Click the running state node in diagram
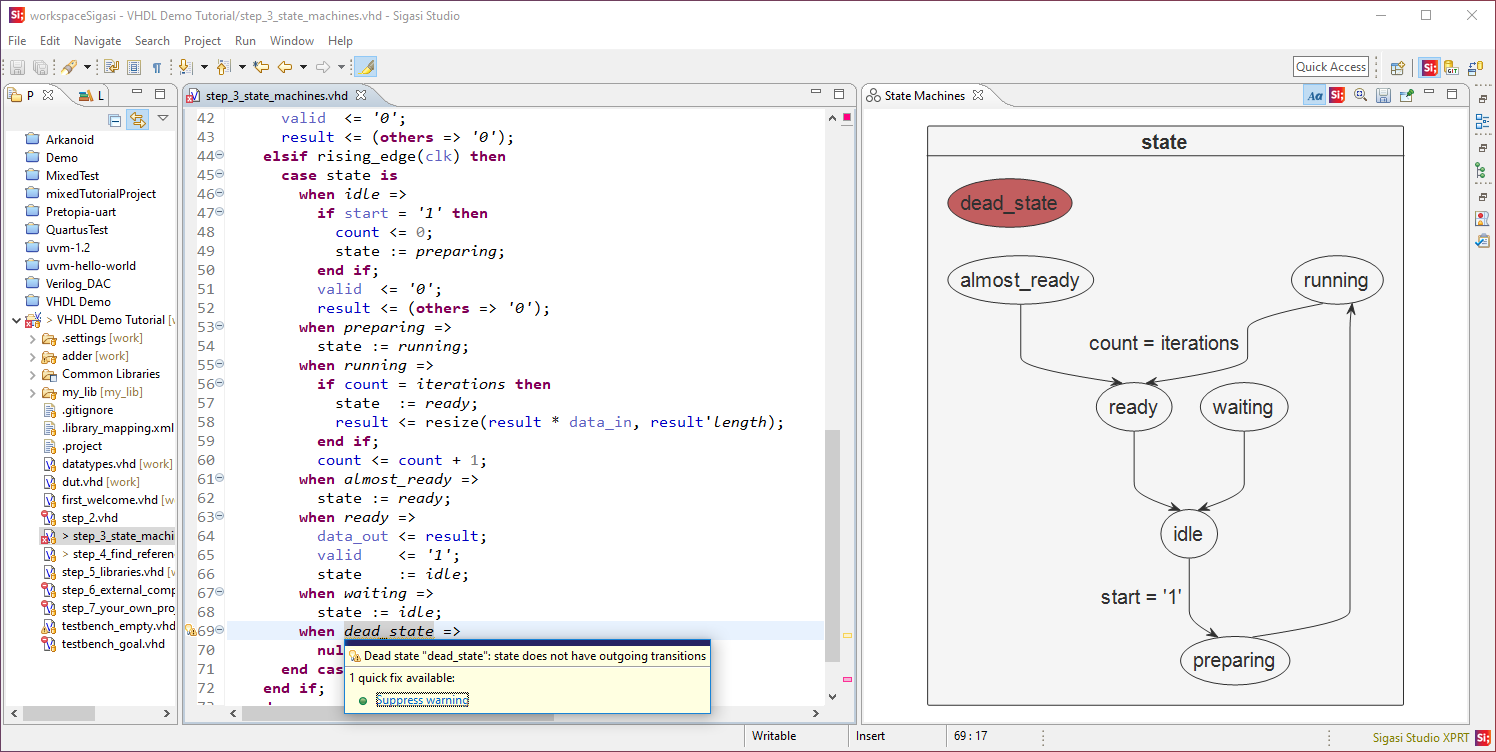 (x=1336, y=281)
